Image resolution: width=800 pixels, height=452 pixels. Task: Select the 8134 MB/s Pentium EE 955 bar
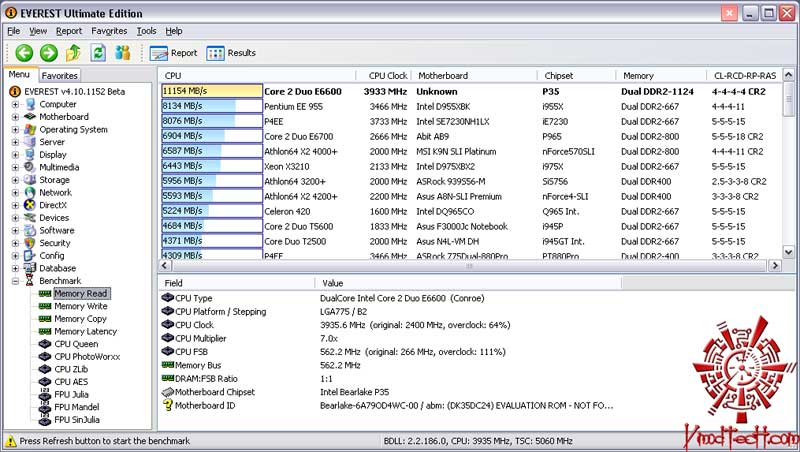coord(212,106)
